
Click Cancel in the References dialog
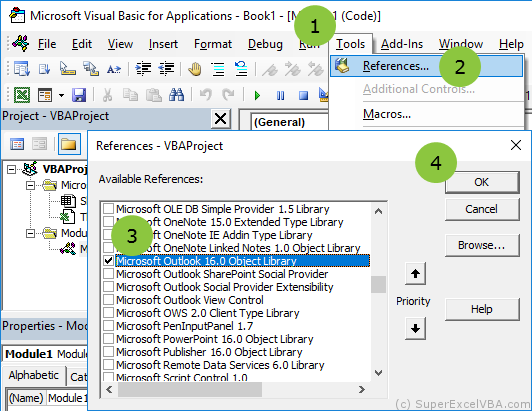pos(482,209)
